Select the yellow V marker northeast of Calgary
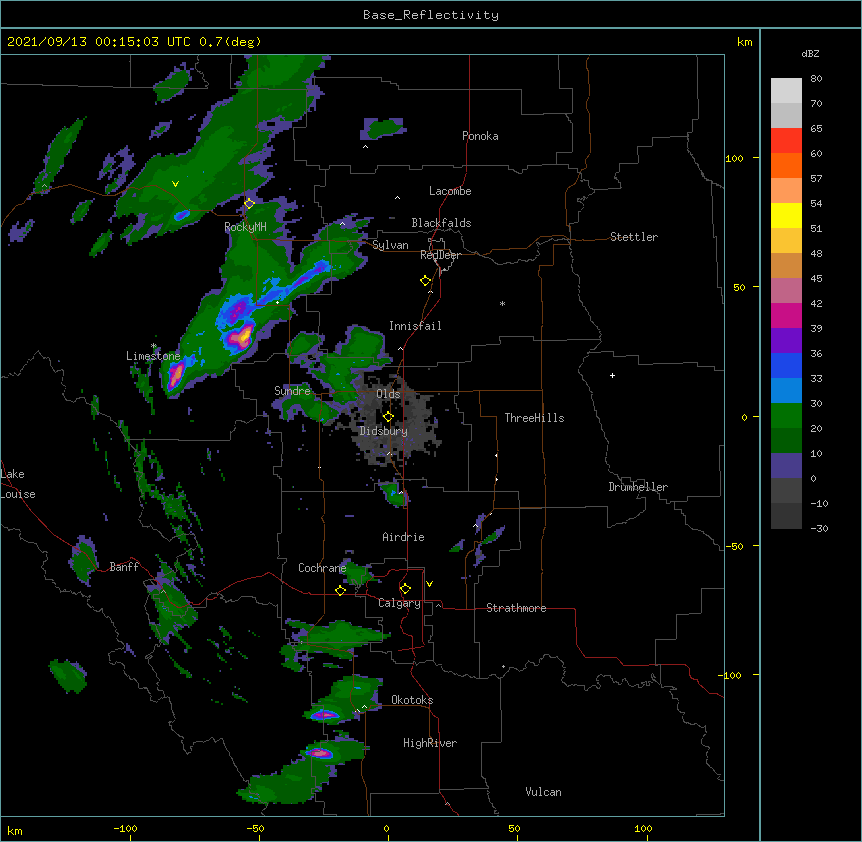Viewport: 862px width, 842px height. click(429, 584)
